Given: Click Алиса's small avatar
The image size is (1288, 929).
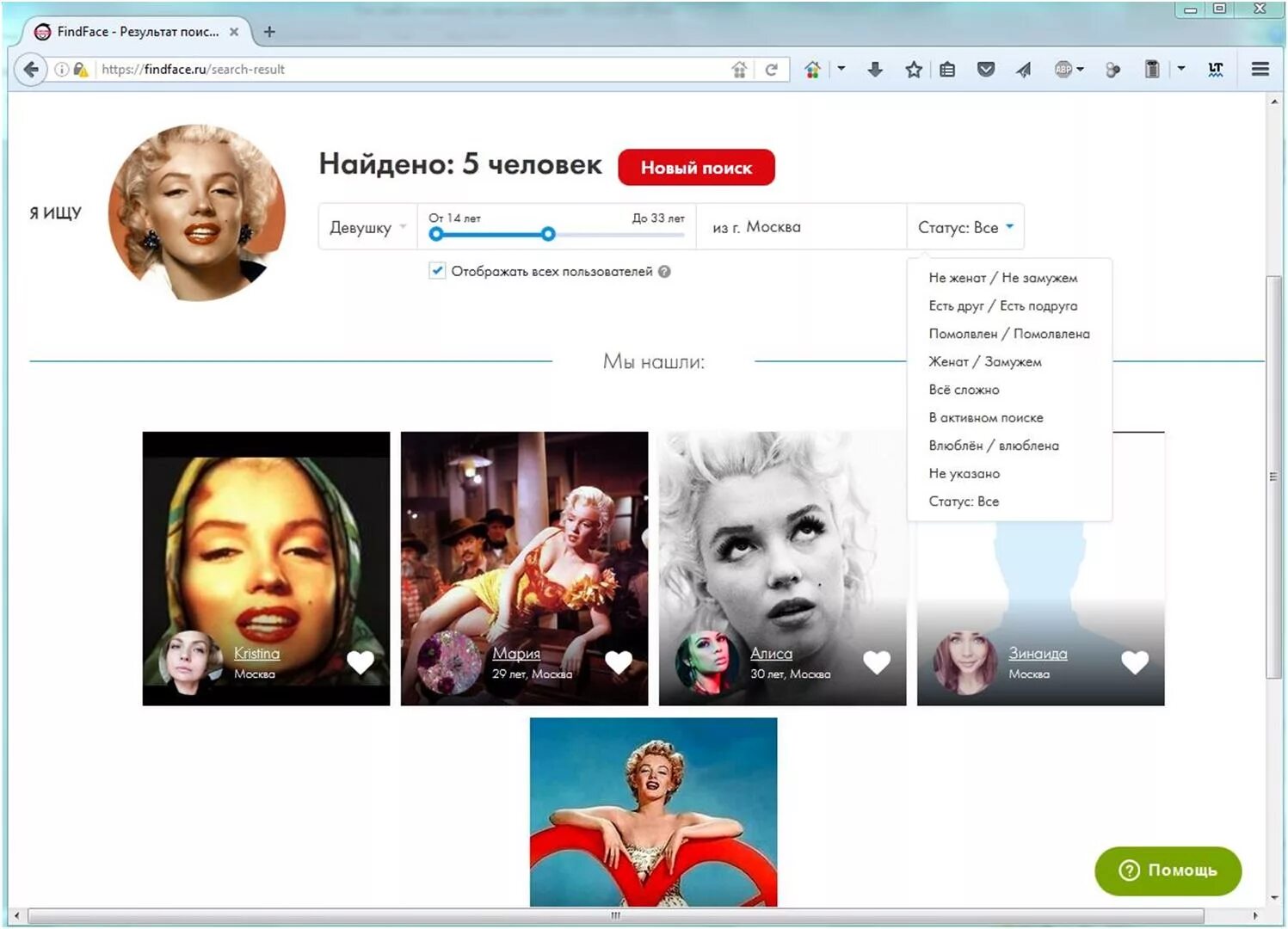Looking at the screenshot, I should tap(707, 662).
